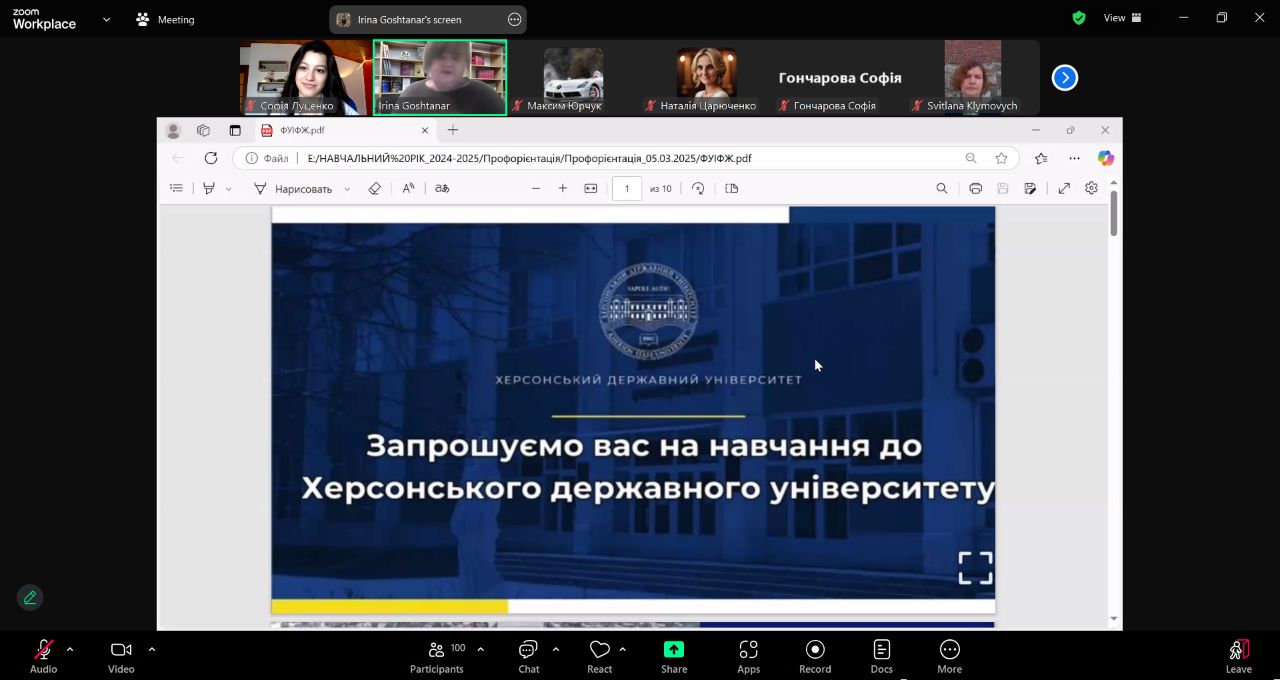
Task: Reload the page in Edge
Action: click(211, 158)
